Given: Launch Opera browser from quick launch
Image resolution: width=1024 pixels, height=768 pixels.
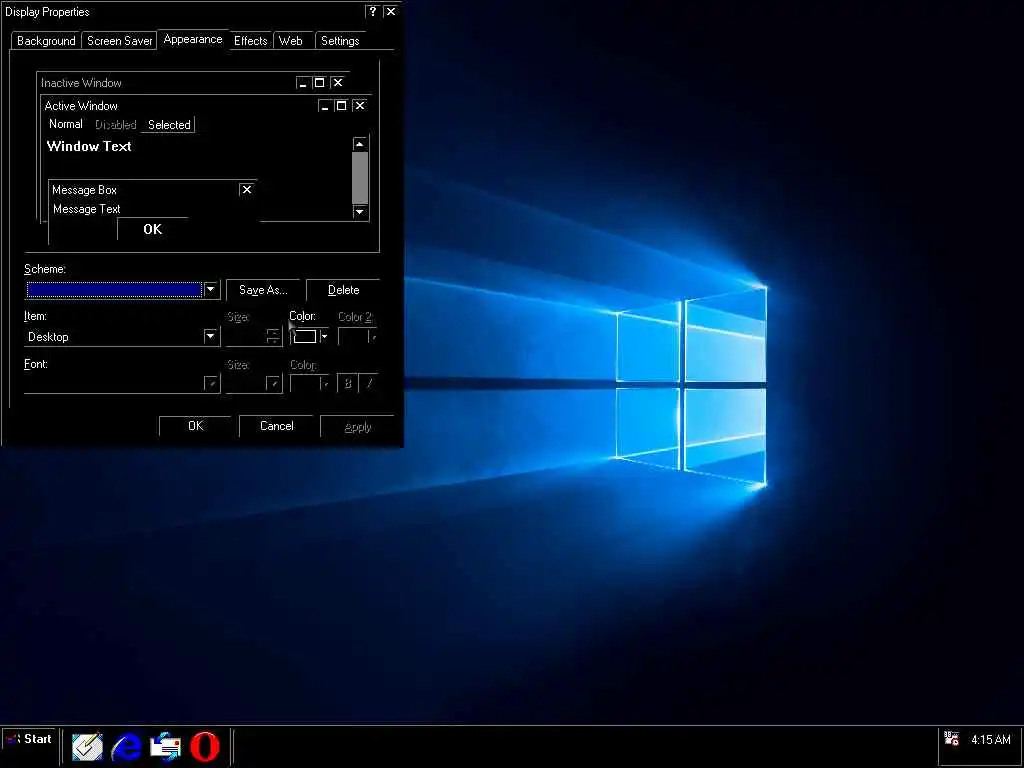Looking at the screenshot, I should click(x=204, y=746).
